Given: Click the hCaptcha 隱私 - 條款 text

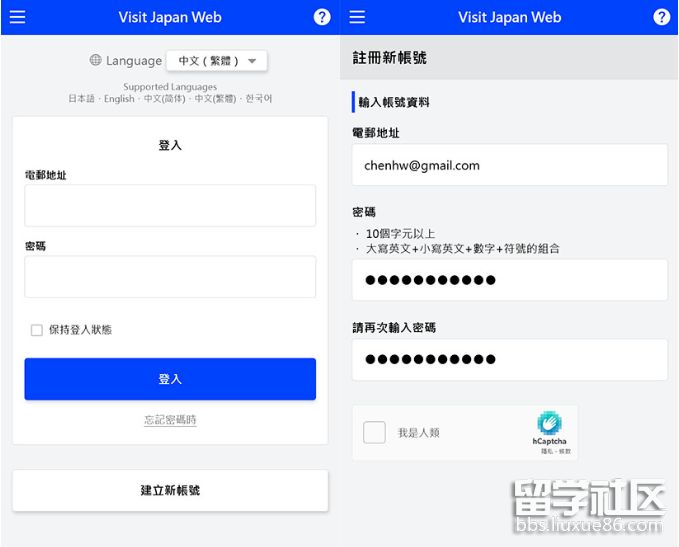Looking at the screenshot, I should pyautogui.click(x=548, y=451).
